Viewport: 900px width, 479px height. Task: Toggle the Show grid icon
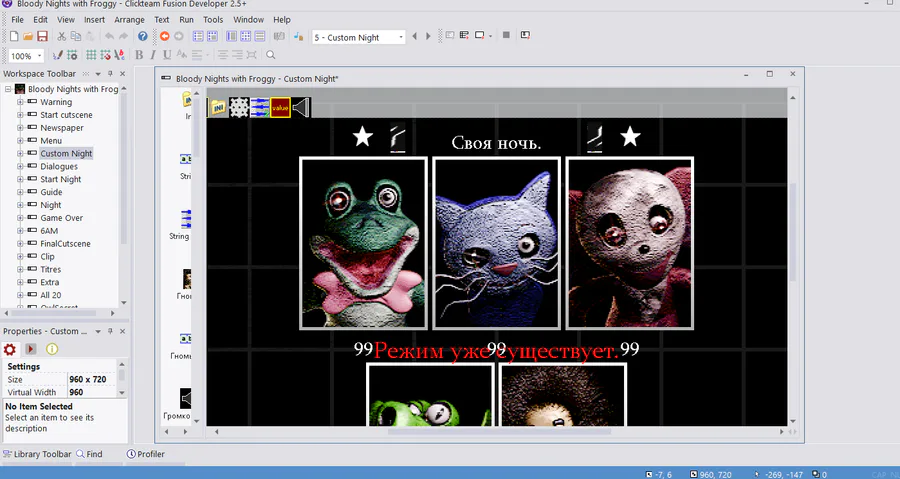click(x=91, y=55)
